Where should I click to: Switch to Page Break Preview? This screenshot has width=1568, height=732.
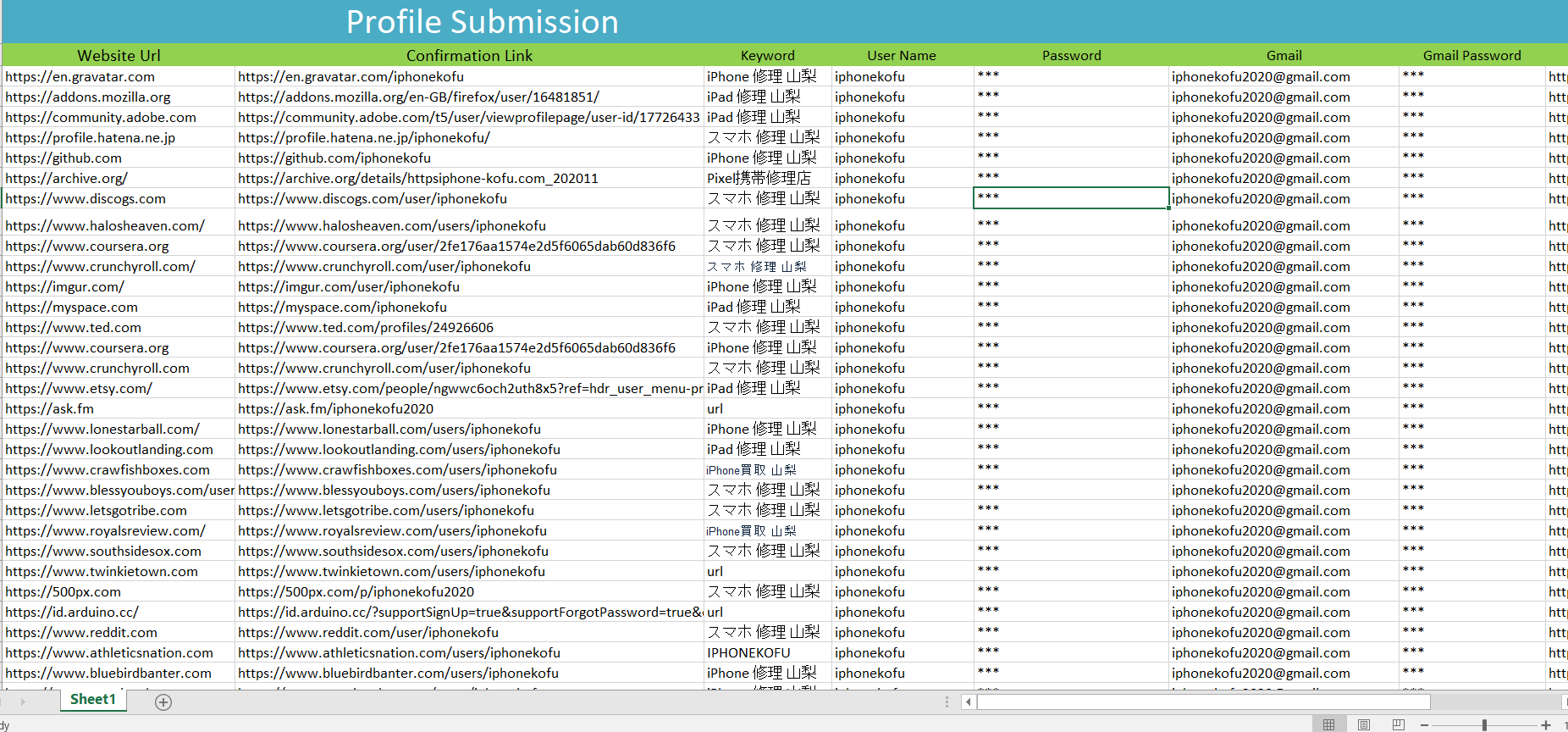[1398, 724]
